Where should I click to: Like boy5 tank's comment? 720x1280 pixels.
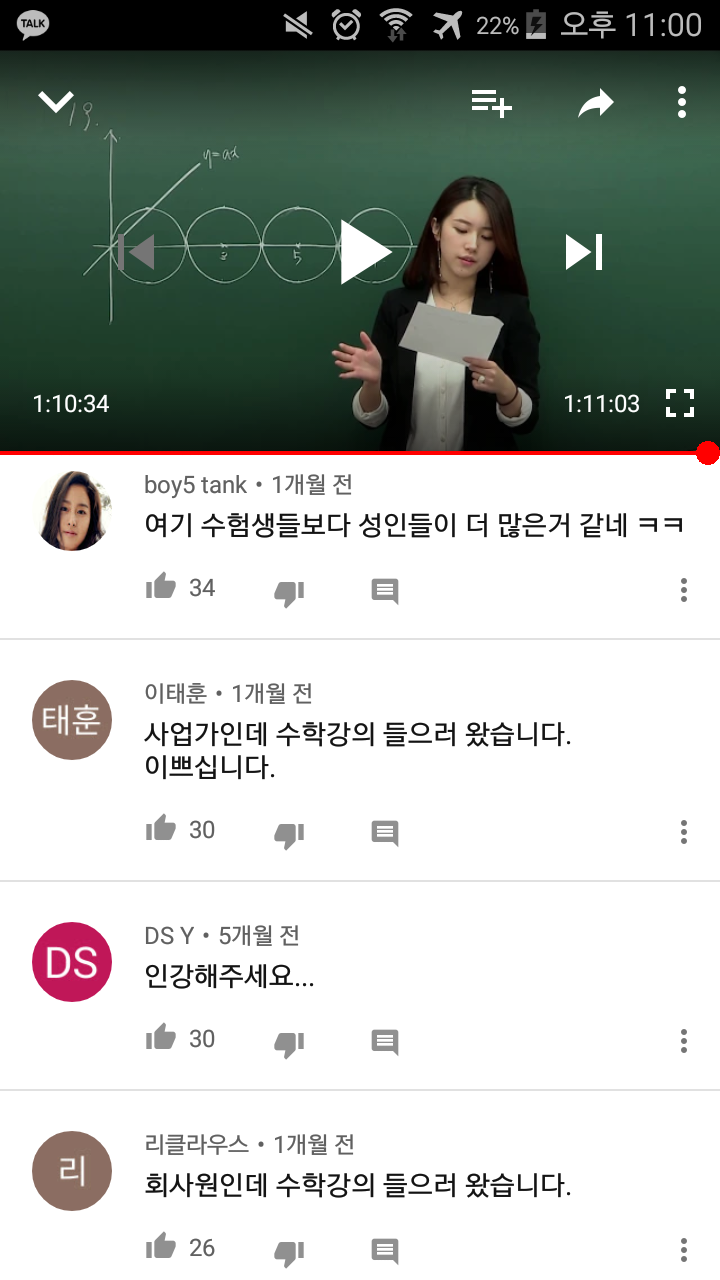pos(161,587)
